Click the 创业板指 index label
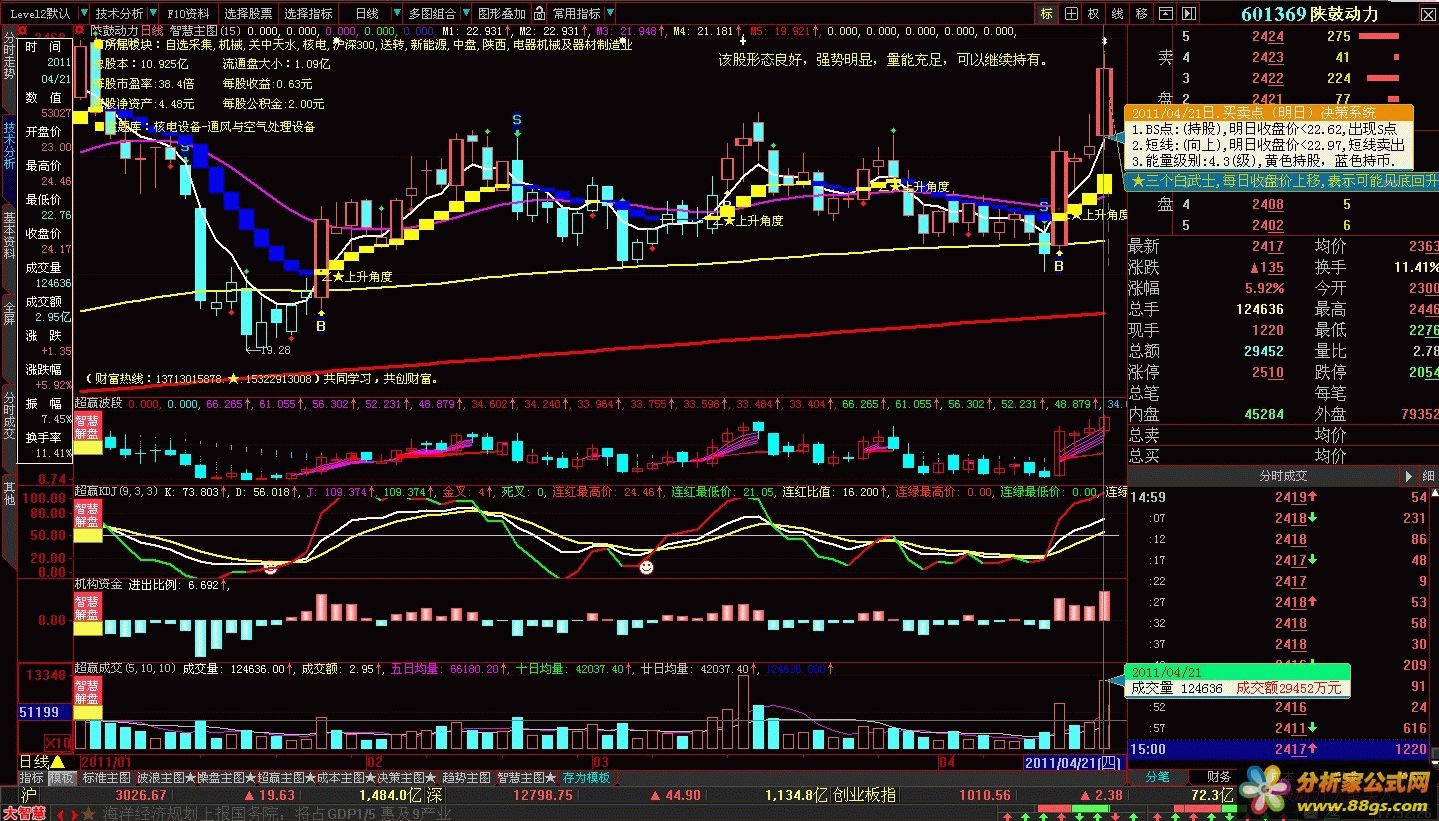Image resolution: width=1439 pixels, height=821 pixels. (864, 795)
